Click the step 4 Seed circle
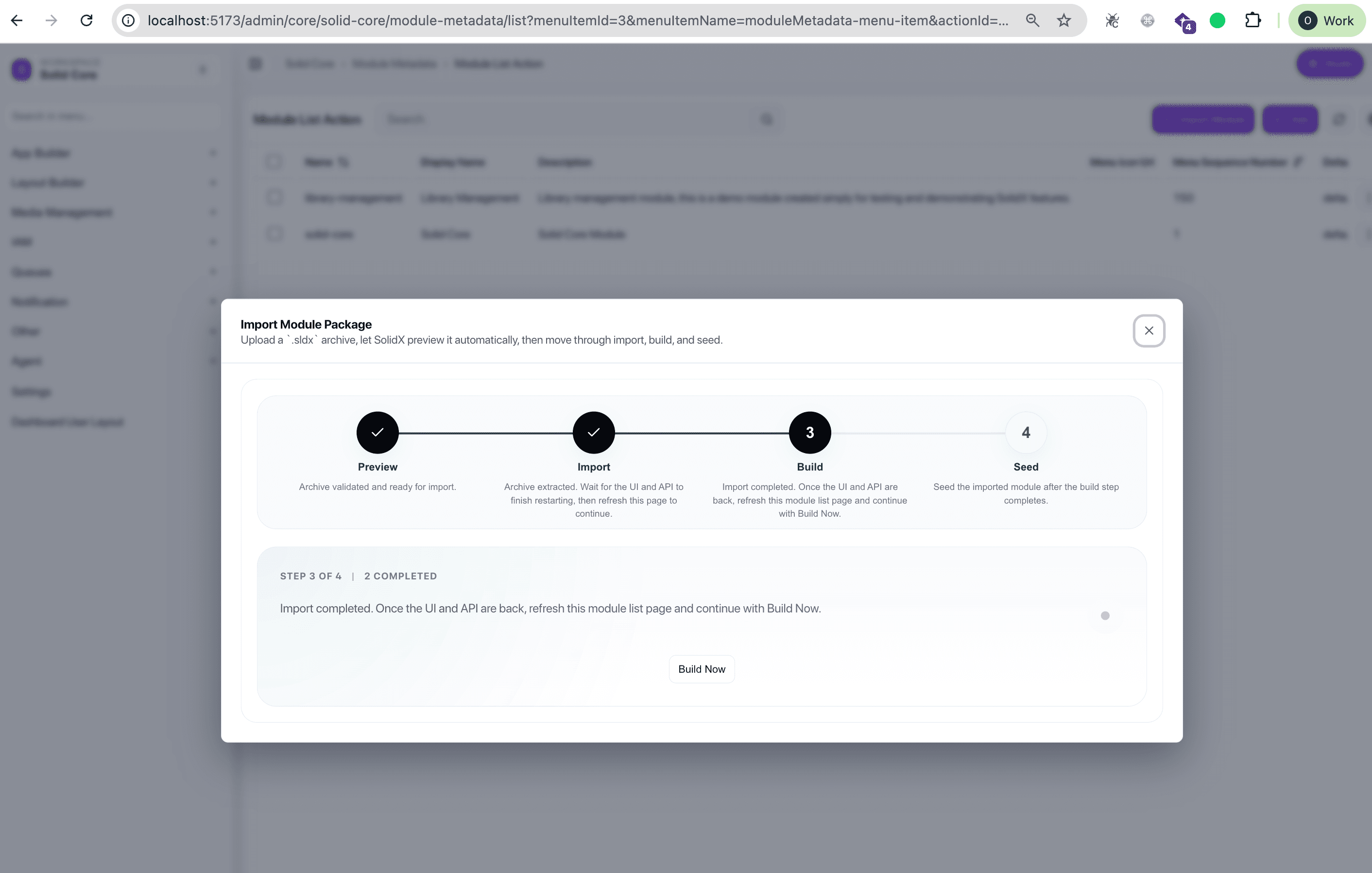 [x=1026, y=433]
